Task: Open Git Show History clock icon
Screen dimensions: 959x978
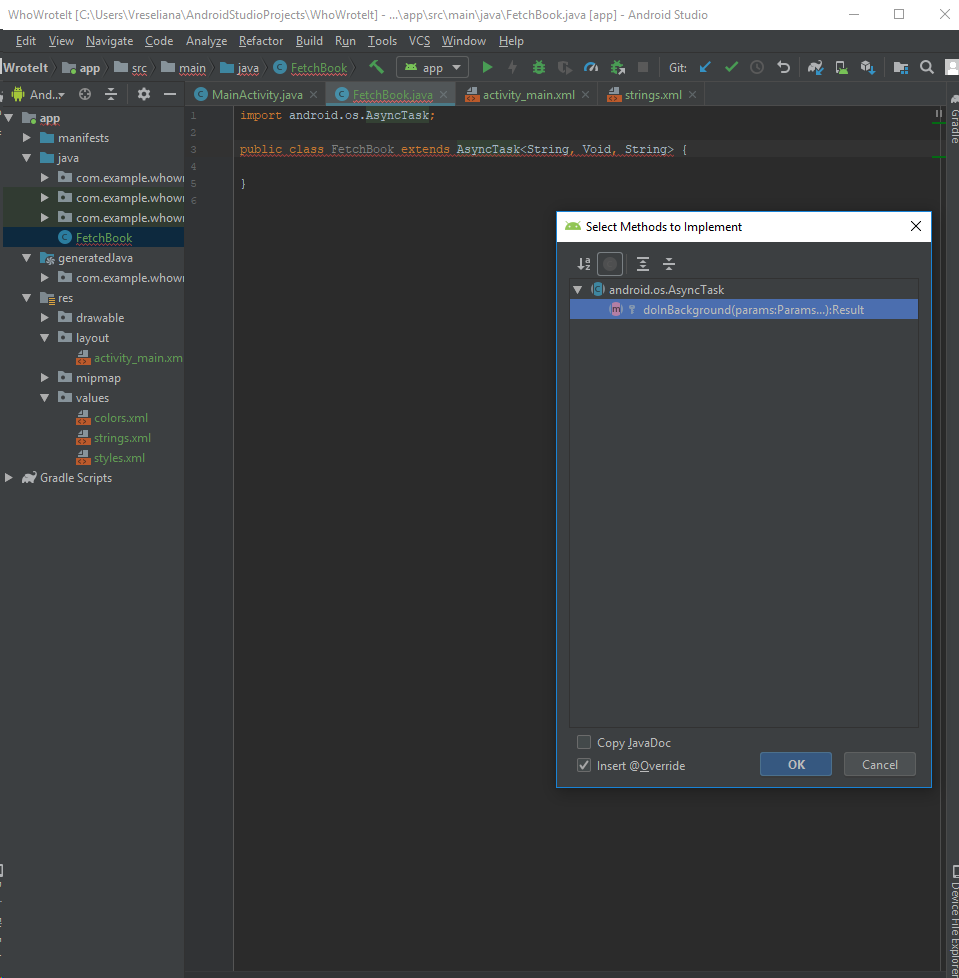Action: [x=757, y=67]
